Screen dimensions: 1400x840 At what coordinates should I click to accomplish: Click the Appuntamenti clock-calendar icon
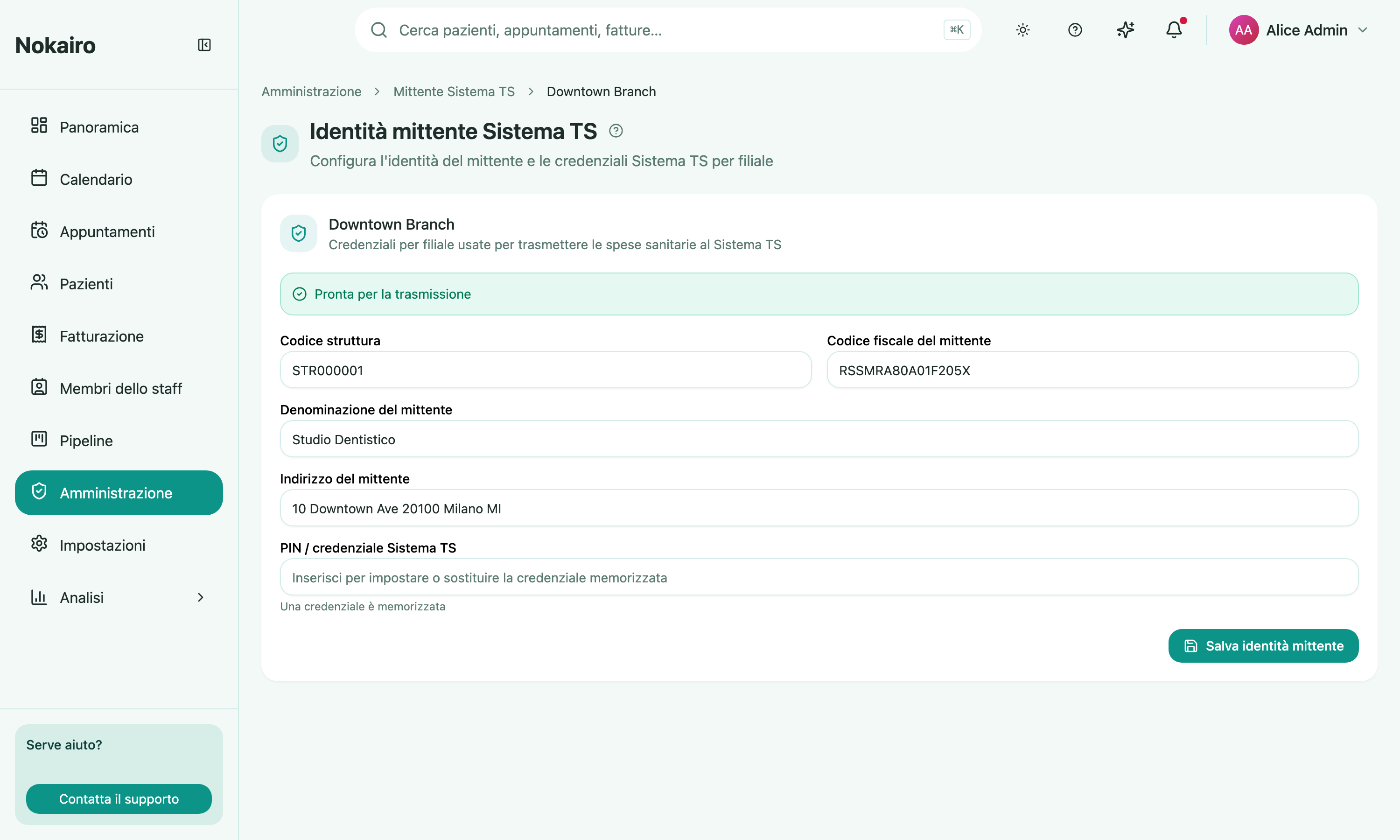(39, 230)
